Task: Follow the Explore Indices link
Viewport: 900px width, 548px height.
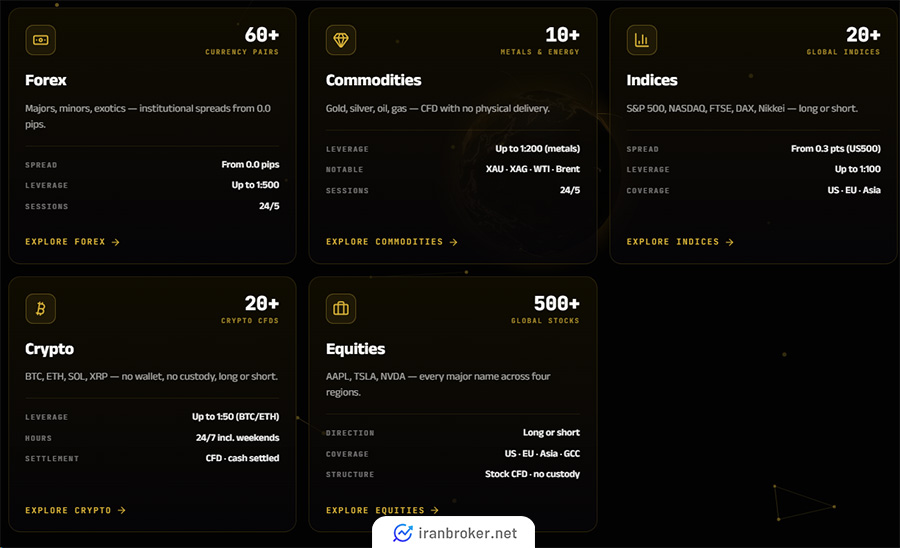Action: pos(680,242)
